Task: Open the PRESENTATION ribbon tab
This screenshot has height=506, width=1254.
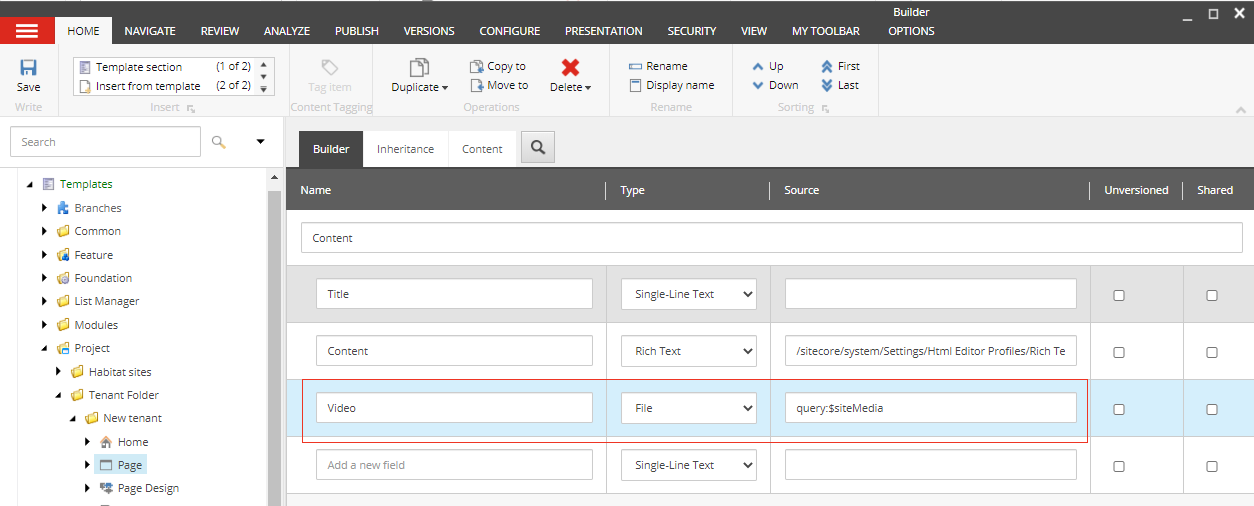Action: (604, 31)
